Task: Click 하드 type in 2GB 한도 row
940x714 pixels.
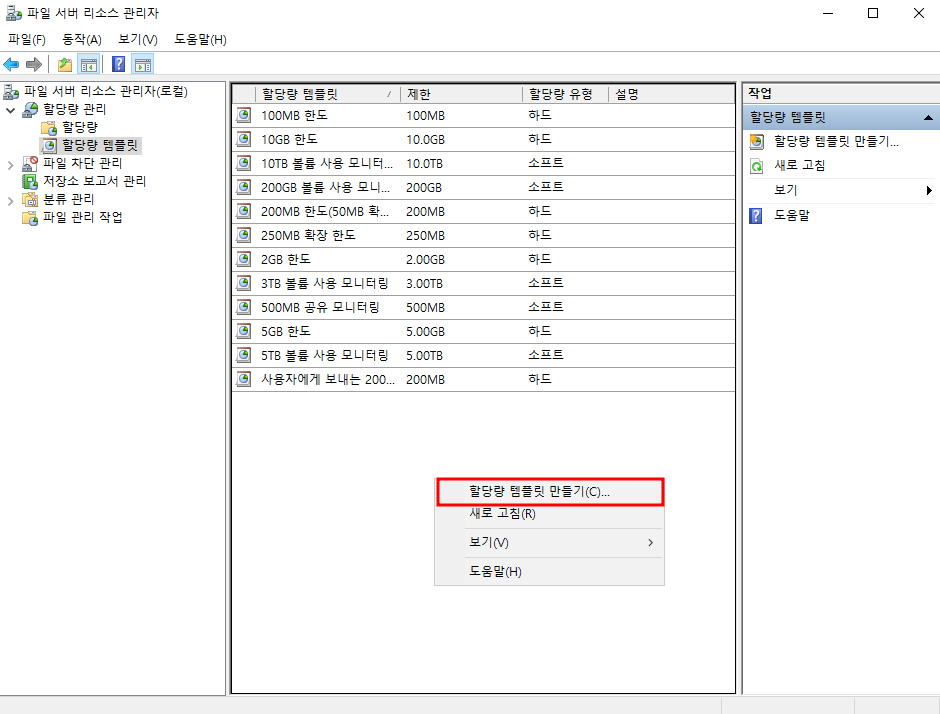Action: point(540,259)
